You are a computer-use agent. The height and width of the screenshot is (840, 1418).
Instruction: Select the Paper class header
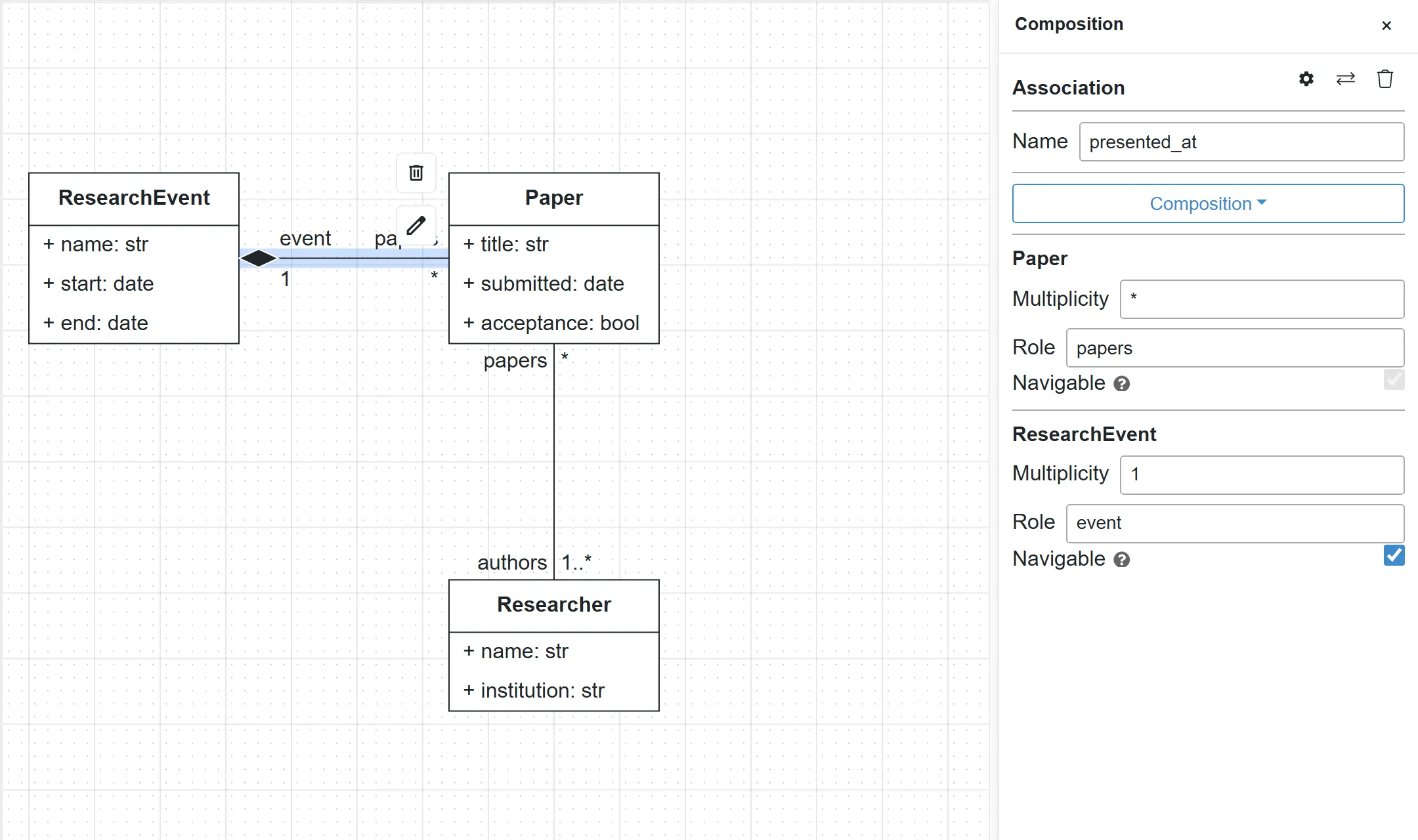(x=554, y=199)
